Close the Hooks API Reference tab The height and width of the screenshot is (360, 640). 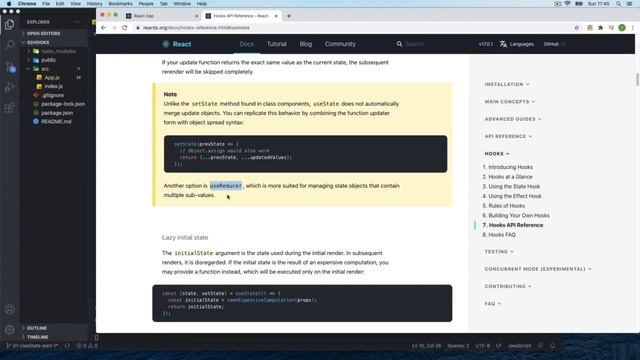(276, 16)
